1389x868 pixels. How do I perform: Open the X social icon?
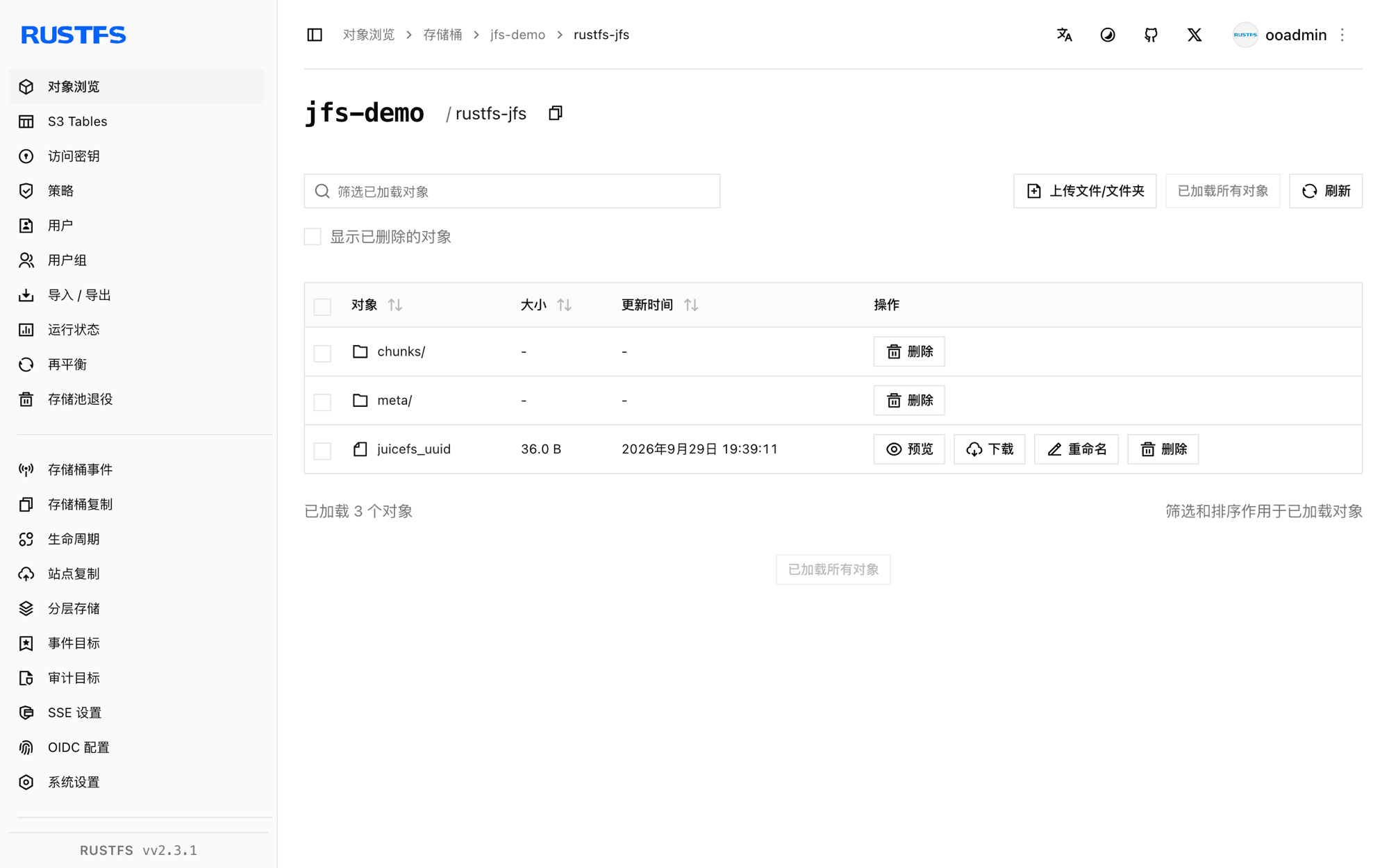tap(1194, 35)
